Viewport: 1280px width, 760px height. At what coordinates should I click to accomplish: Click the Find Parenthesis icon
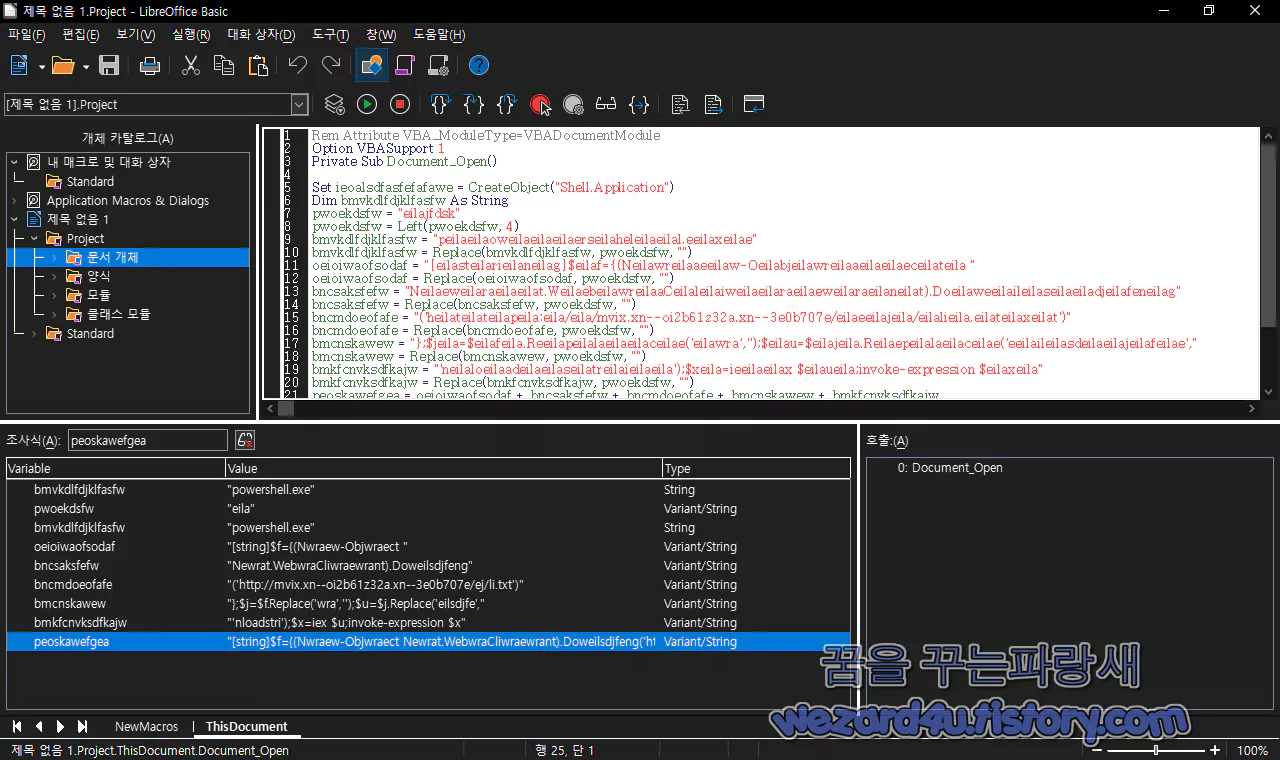[x=639, y=104]
